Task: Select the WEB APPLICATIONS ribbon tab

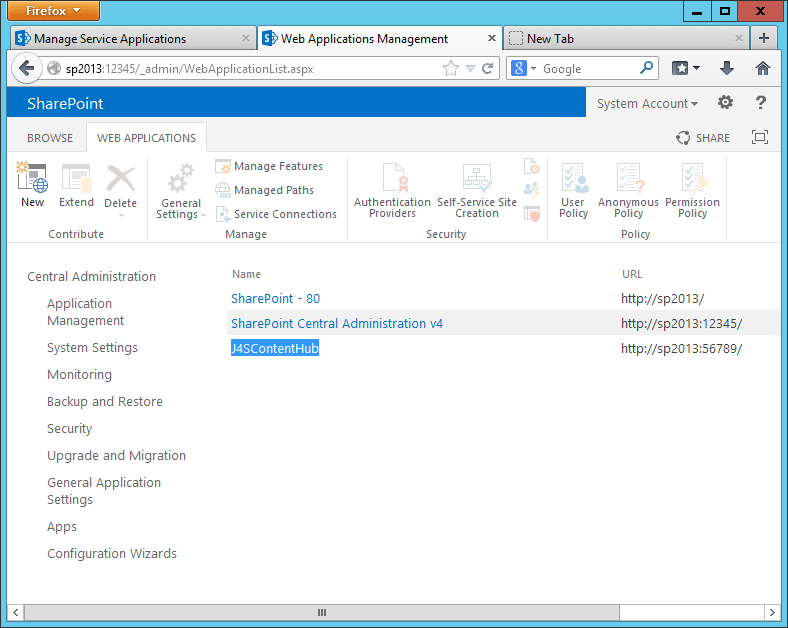Action: pos(146,138)
